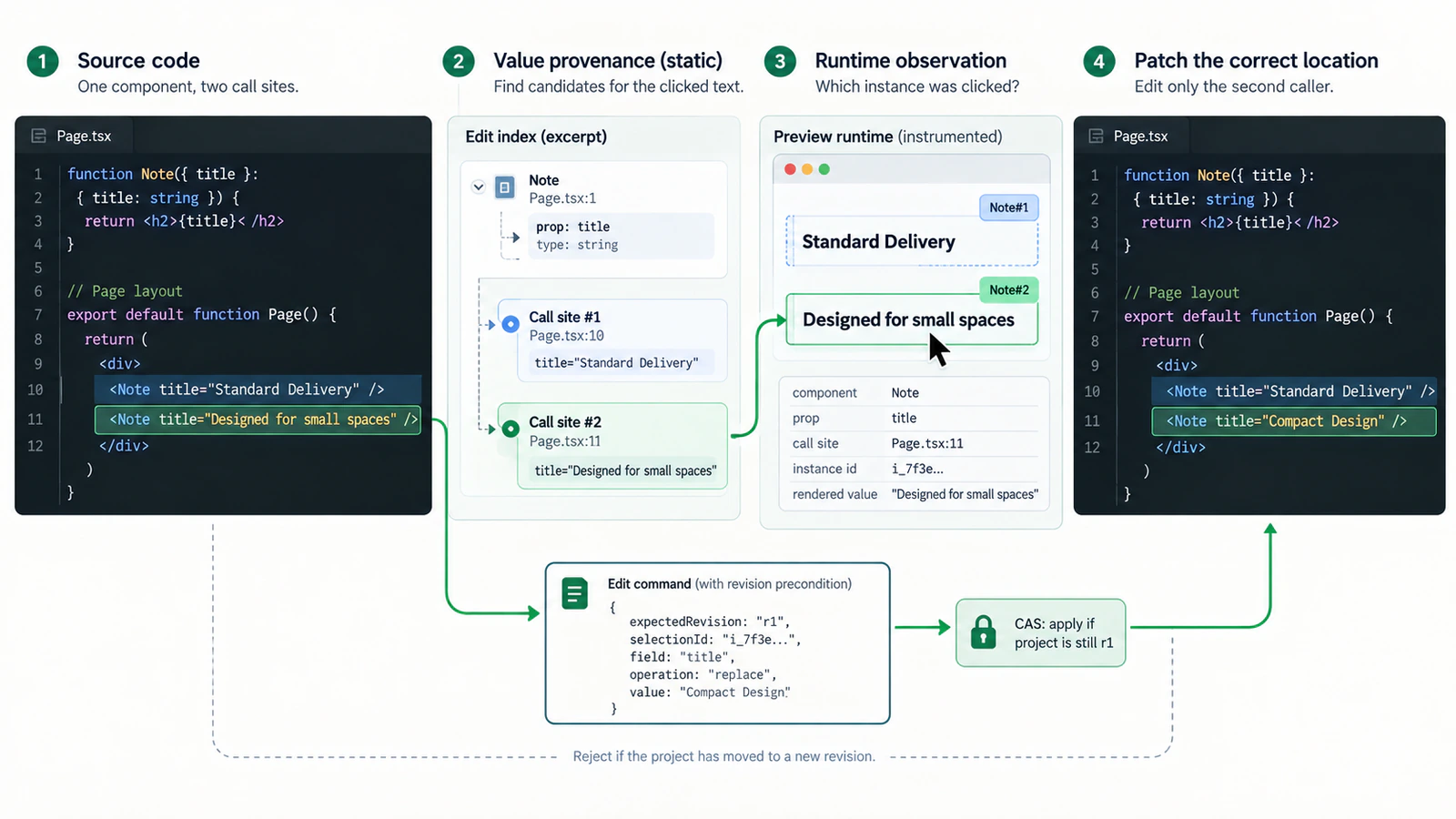Click the prop value "title" in the runtime table
This screenshot has height=819, width=1456.
(x=904, y=418)
